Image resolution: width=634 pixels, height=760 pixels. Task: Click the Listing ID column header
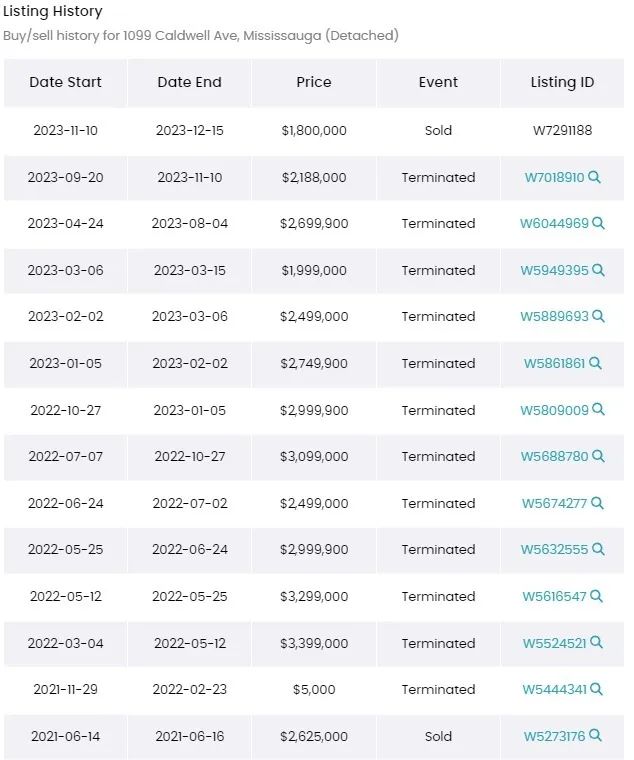click(562, 82)
